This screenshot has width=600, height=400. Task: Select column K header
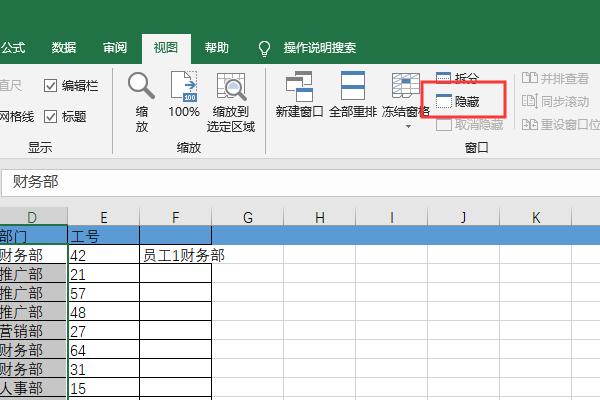(x=535, y=217)
